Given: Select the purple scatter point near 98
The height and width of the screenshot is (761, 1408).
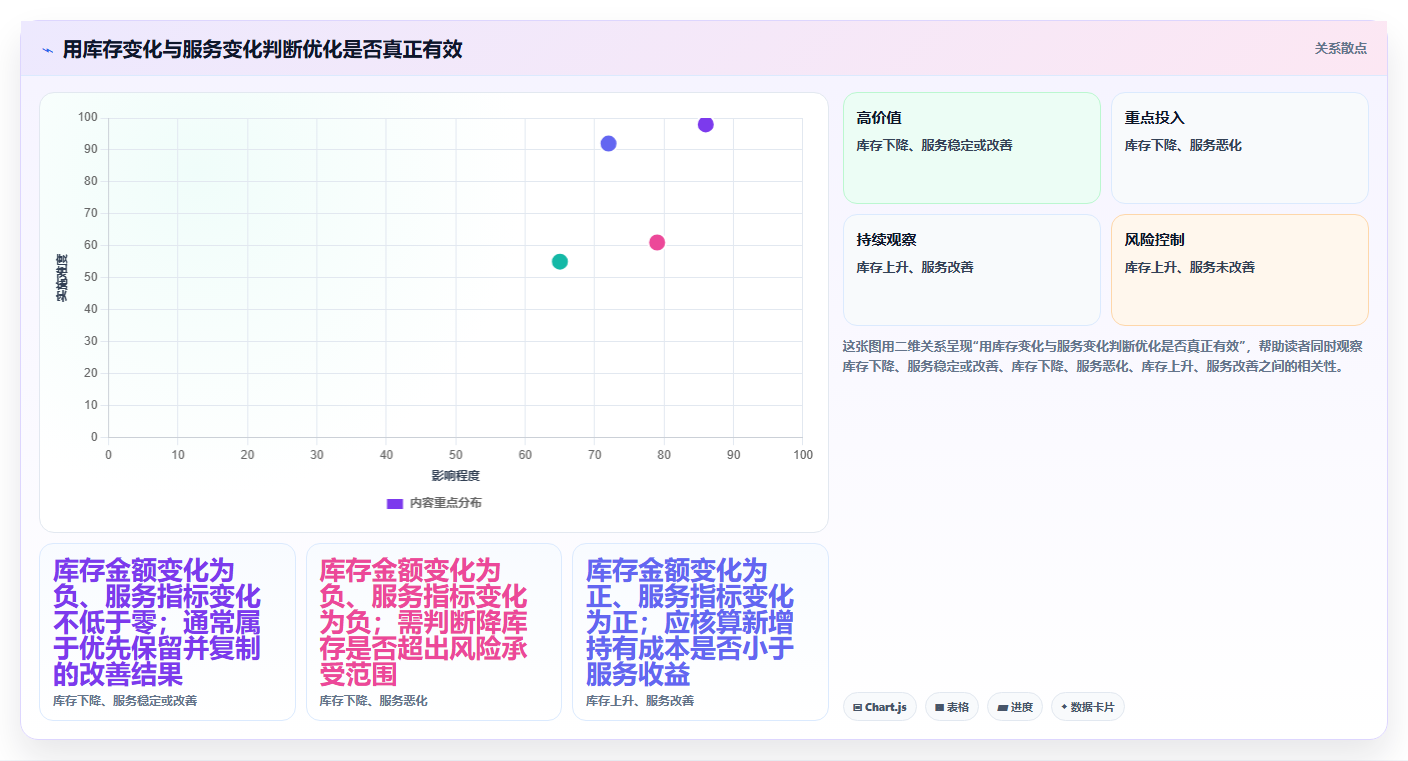Looking at the screenshot, I should coord(706,124).
